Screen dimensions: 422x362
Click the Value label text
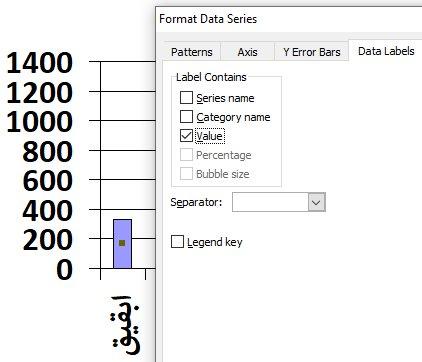[x=209, y=136]
